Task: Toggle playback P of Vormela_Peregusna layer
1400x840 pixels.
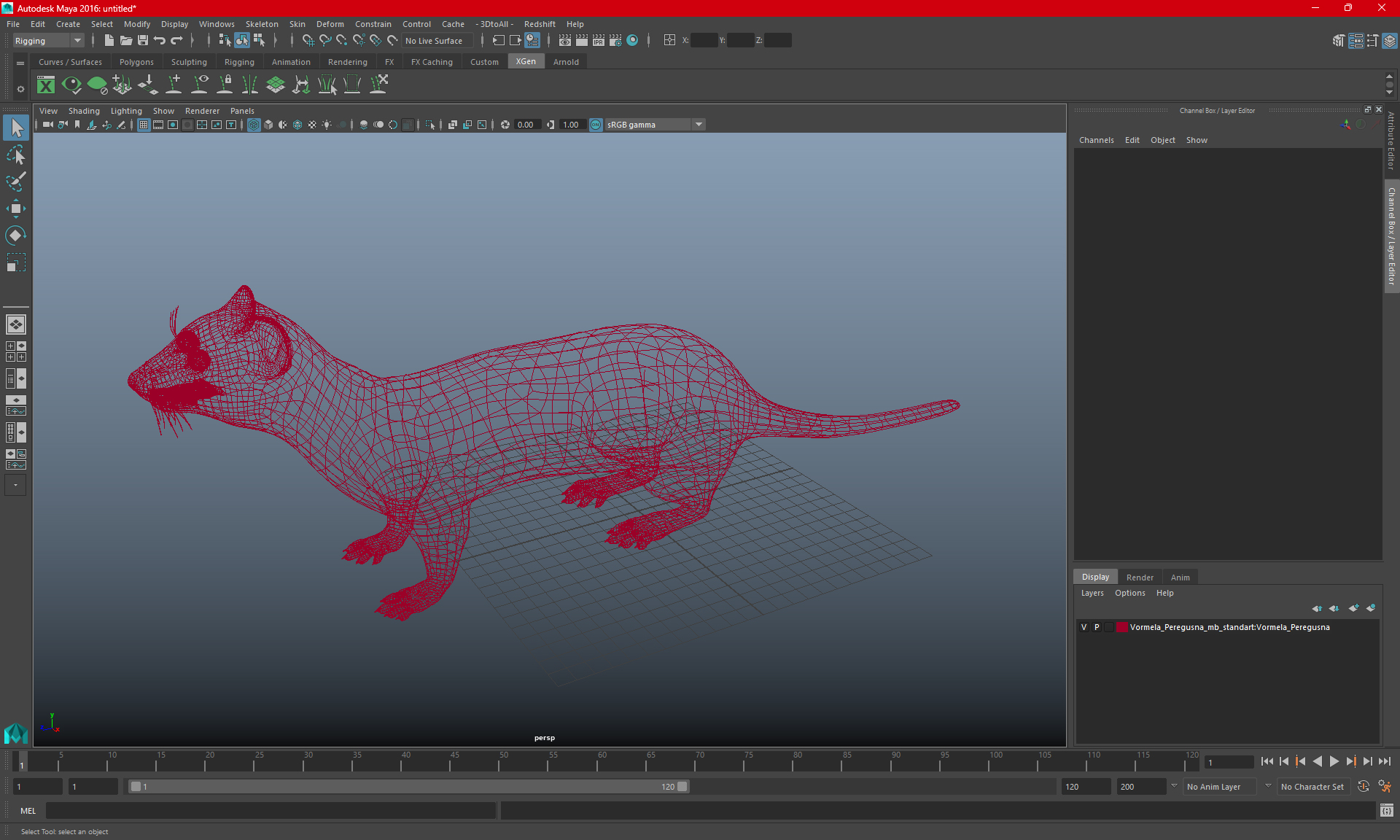Action: coord(1097,627)
